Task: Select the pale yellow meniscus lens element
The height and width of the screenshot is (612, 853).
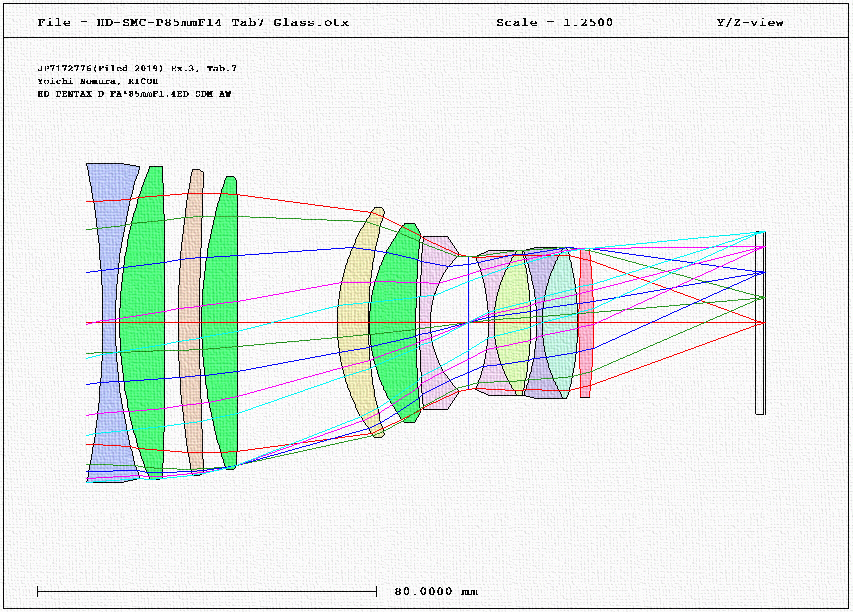Action: pyautogui.click(x=353, y=322)
